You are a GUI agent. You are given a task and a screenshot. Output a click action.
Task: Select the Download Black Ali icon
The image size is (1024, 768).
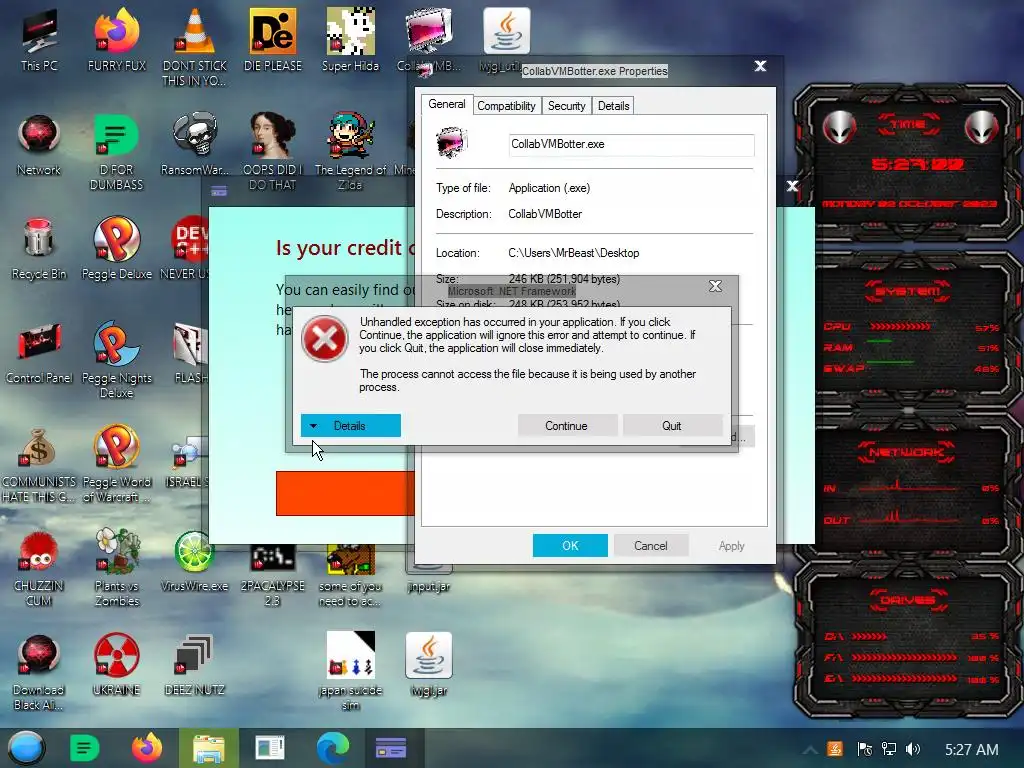[x=39, y=672]
